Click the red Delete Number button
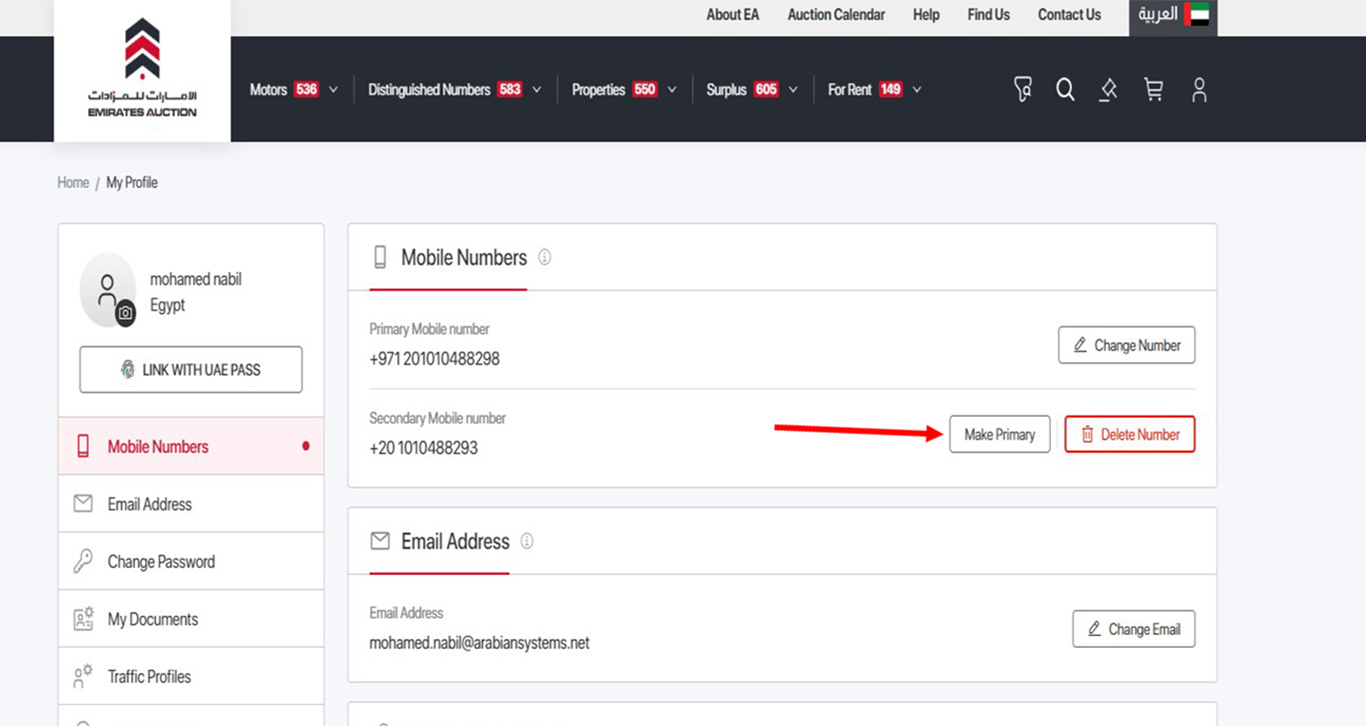 1129,435
